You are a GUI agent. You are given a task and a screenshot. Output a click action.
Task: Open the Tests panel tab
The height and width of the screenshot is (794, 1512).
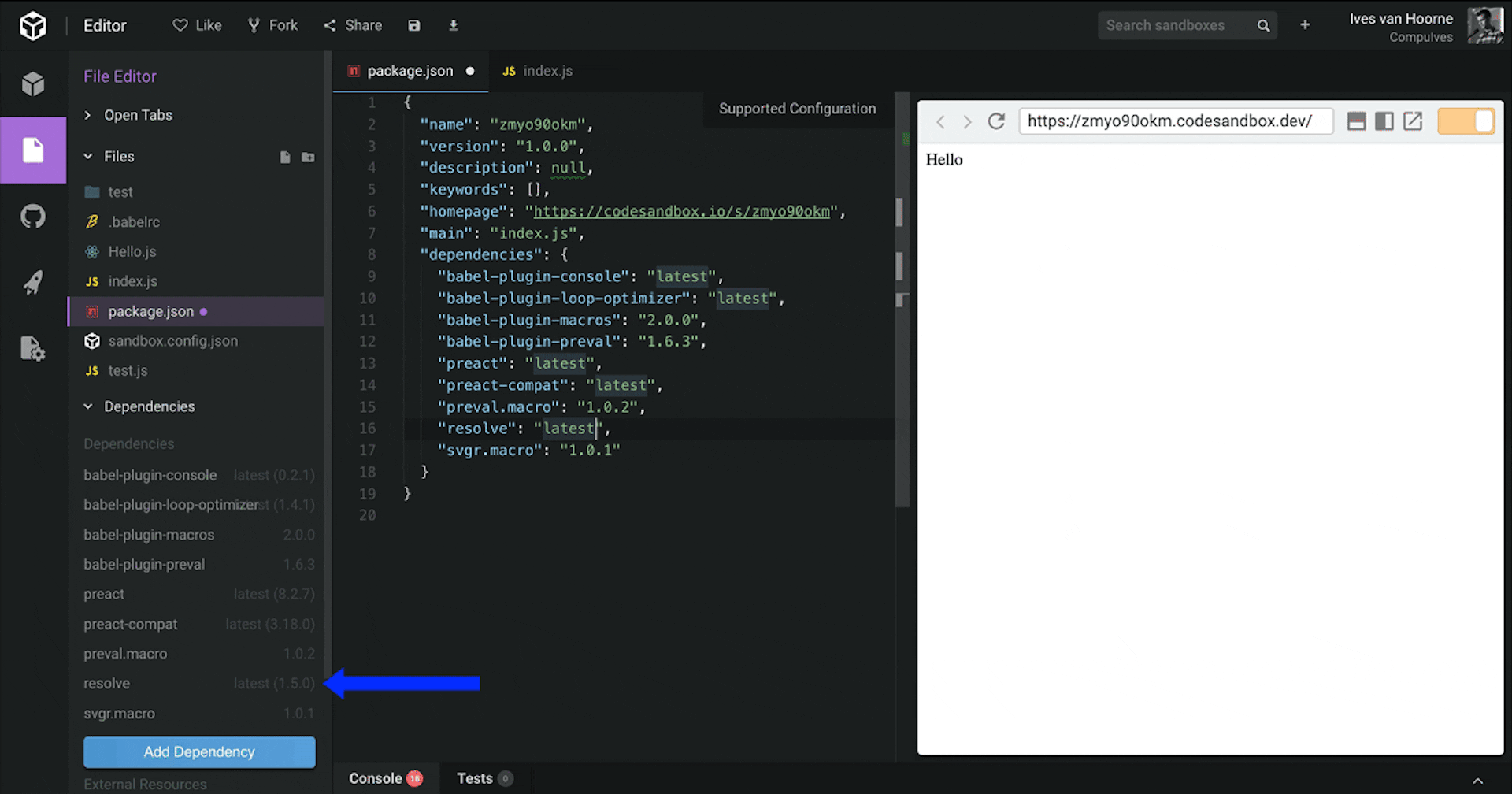click(474, 777)
